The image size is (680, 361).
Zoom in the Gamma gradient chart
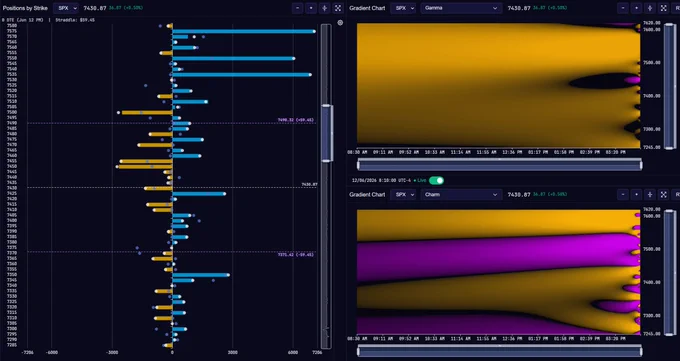click(x=637, y=8)
